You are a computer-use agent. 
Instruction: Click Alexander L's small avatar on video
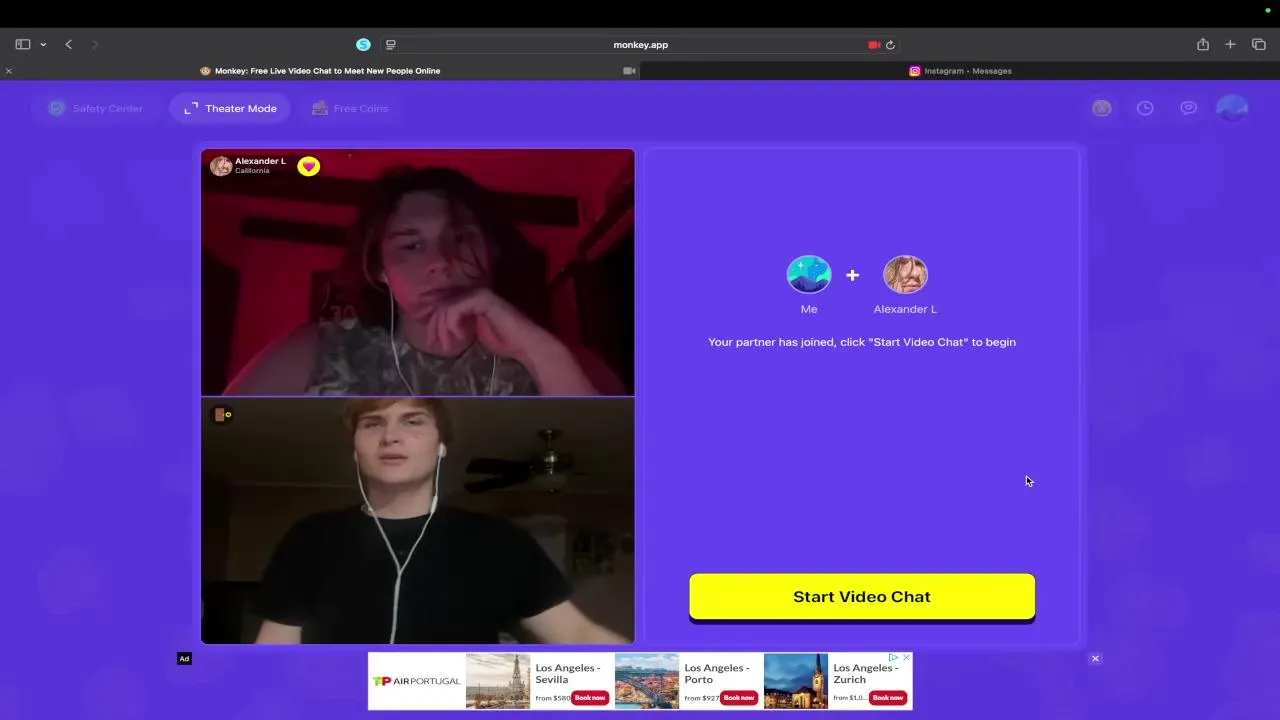(x=221, y=165)
